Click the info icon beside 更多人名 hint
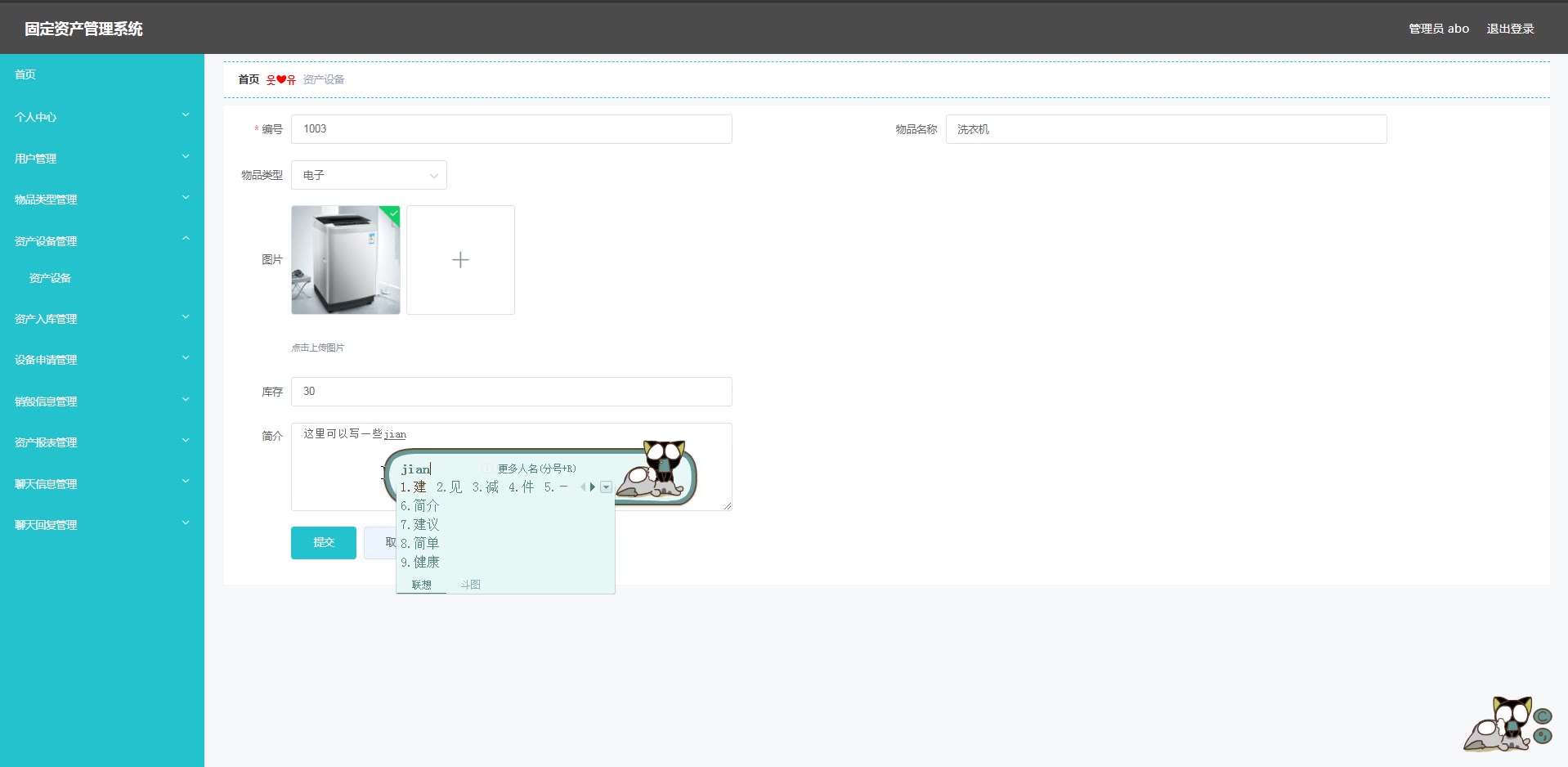The width and height of the screenshot is (1568, 767). 486,469
